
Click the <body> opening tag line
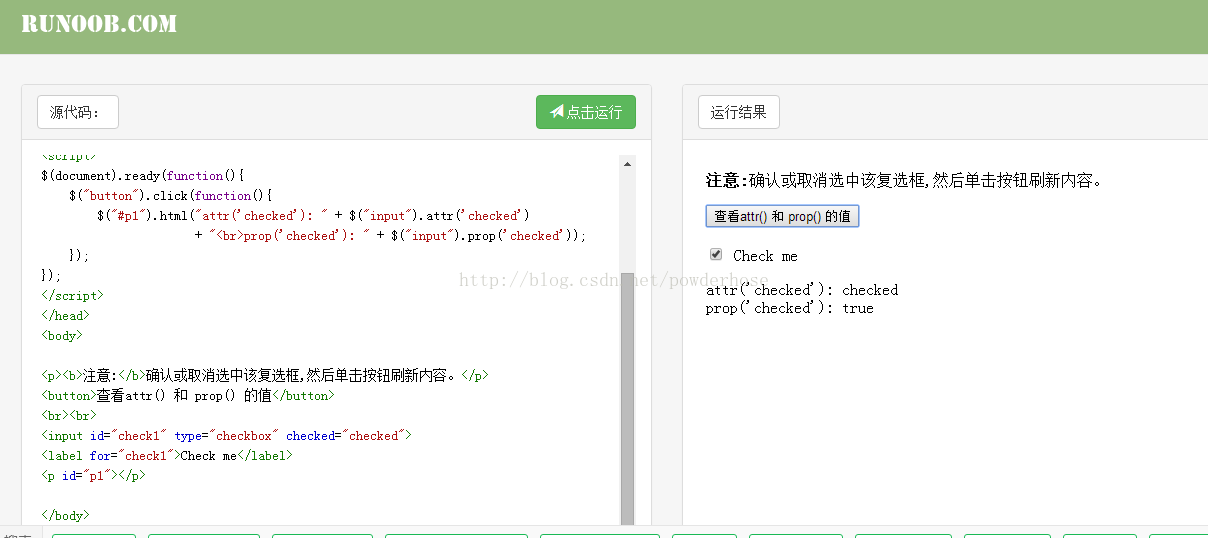[x=62, y=335]
